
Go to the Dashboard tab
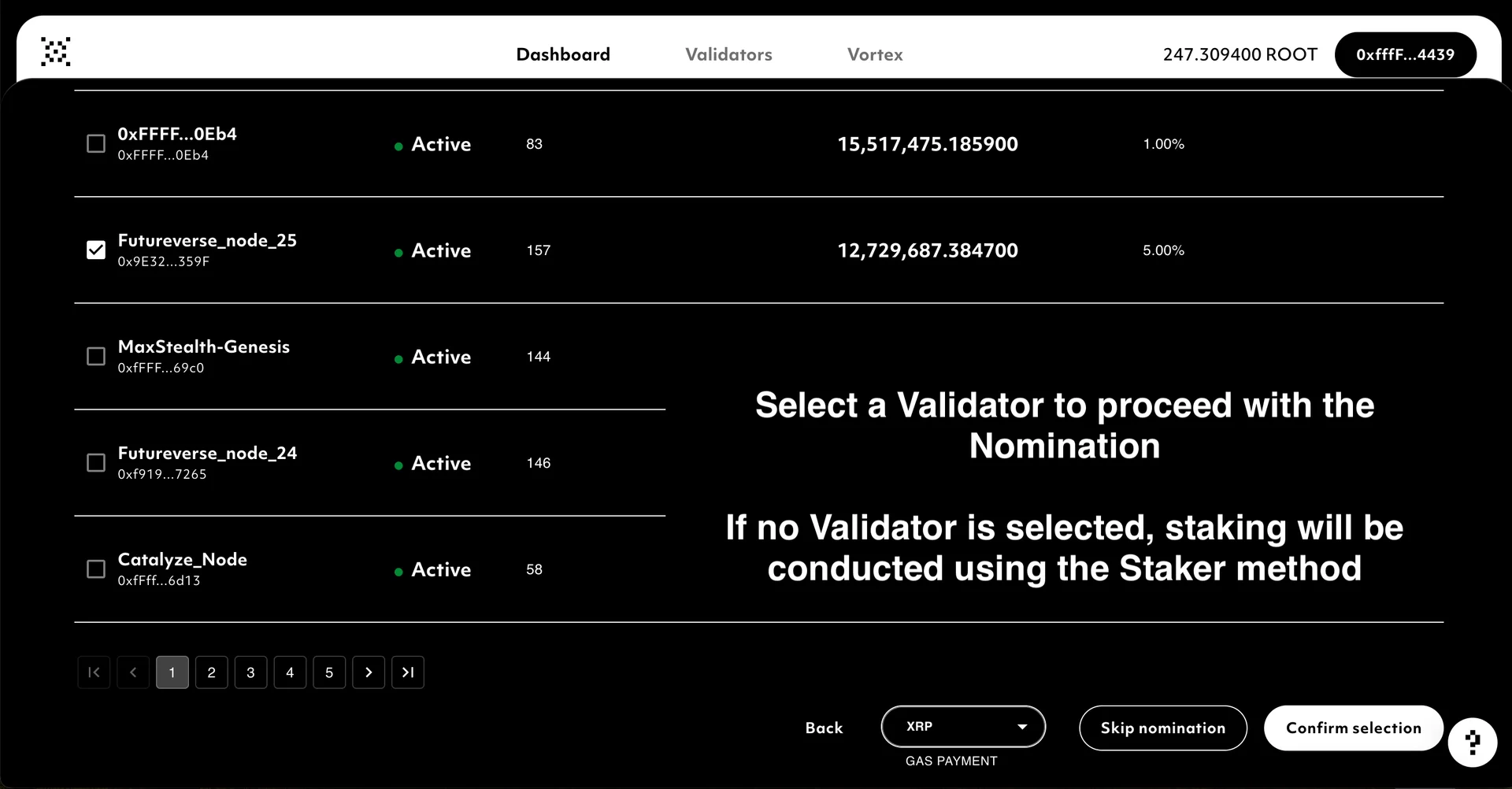(563, 55)
